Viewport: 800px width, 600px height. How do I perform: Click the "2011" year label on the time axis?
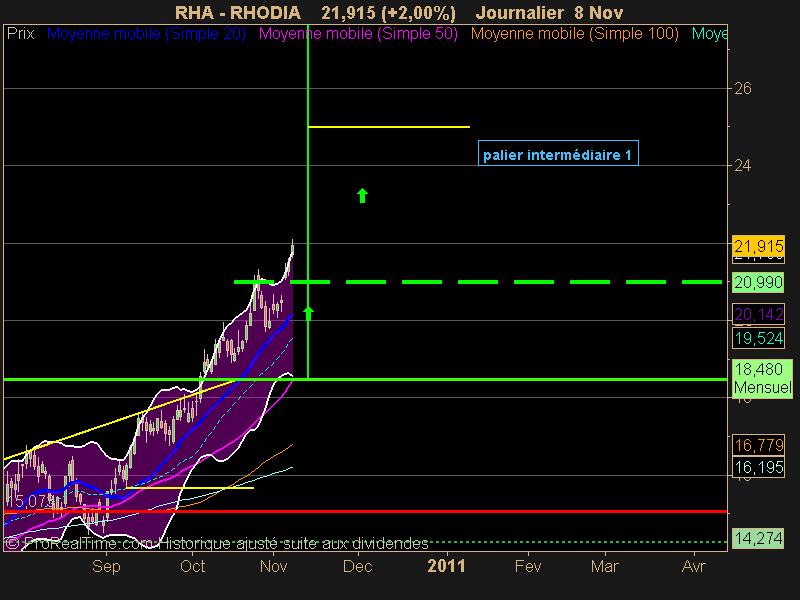click(x=446, y=566)
